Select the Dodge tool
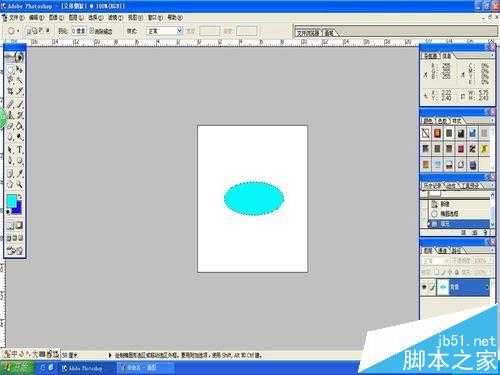Image resolution: width=500 pixels, height=375 pixels. pyautogui.click(x=19, y=137)
